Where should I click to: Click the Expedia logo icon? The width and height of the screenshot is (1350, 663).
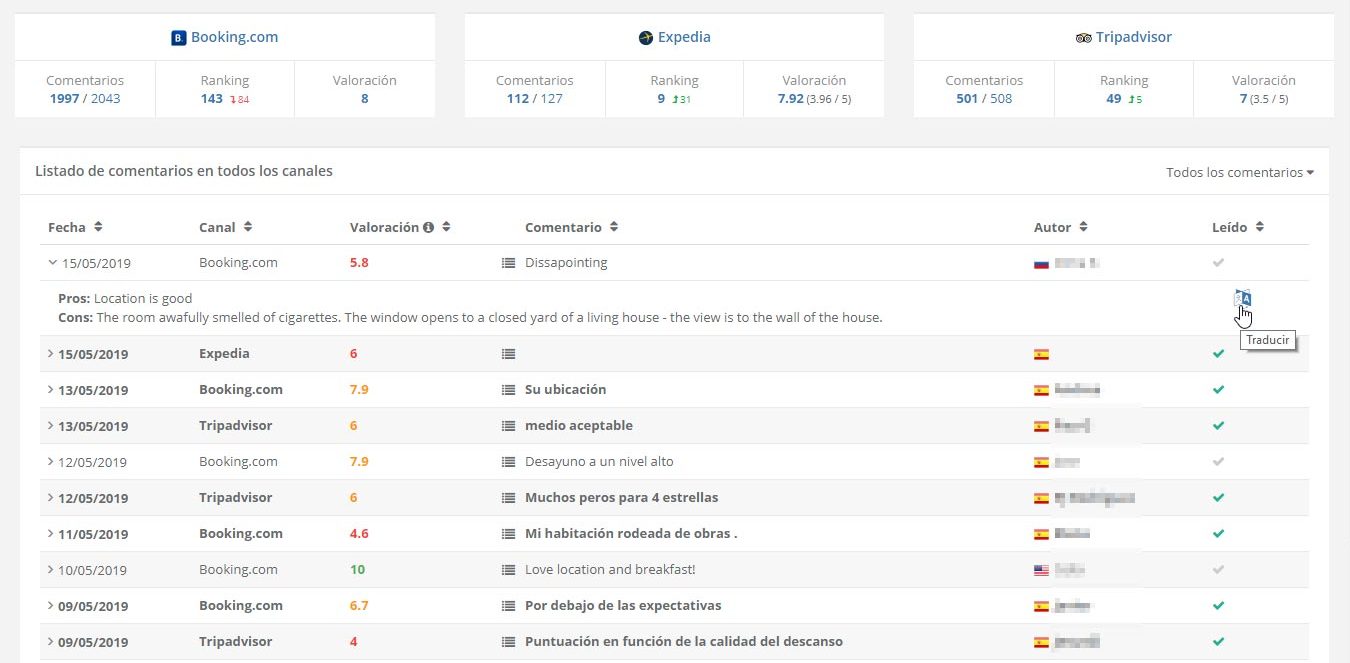646,38
